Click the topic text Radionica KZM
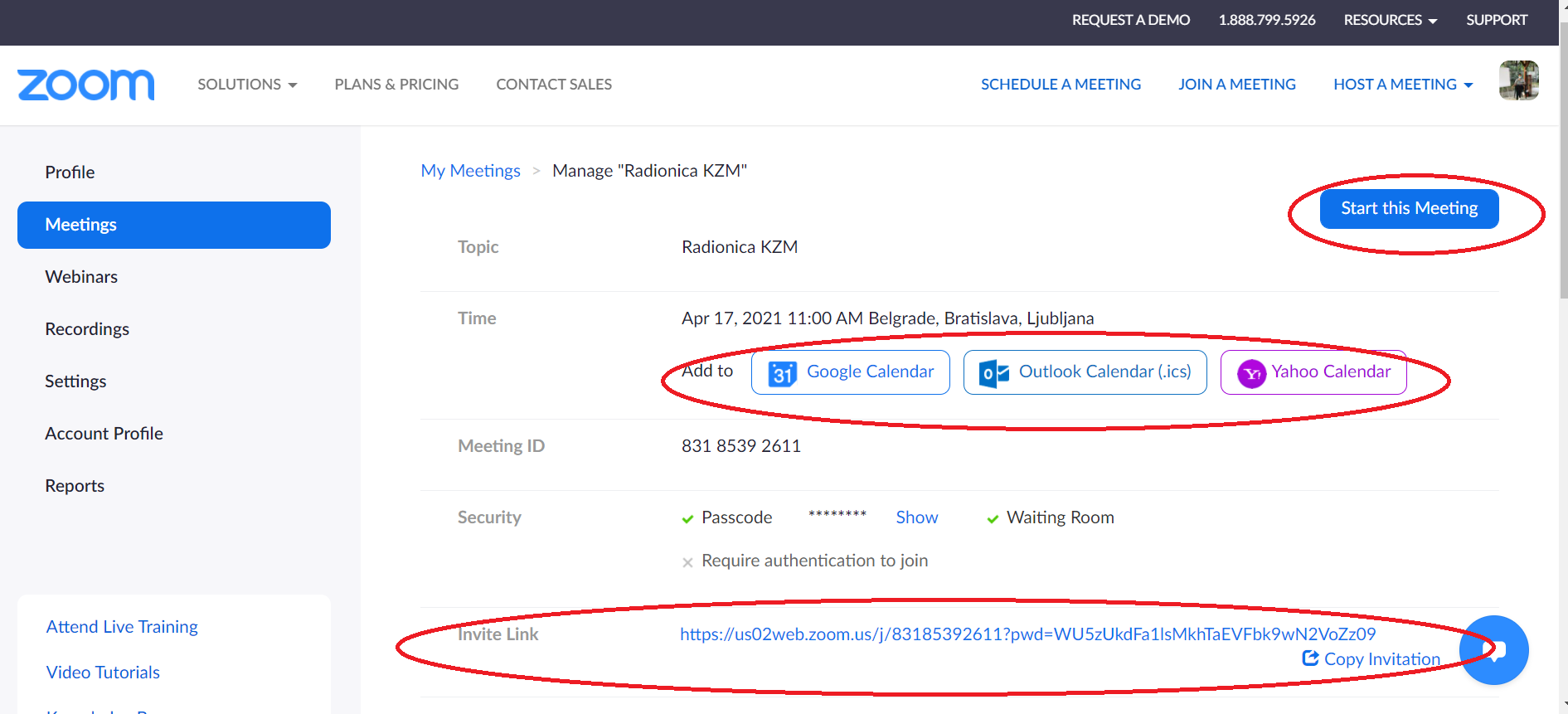The height and width of the screenshot is (714, 1568). pos(740,247)
